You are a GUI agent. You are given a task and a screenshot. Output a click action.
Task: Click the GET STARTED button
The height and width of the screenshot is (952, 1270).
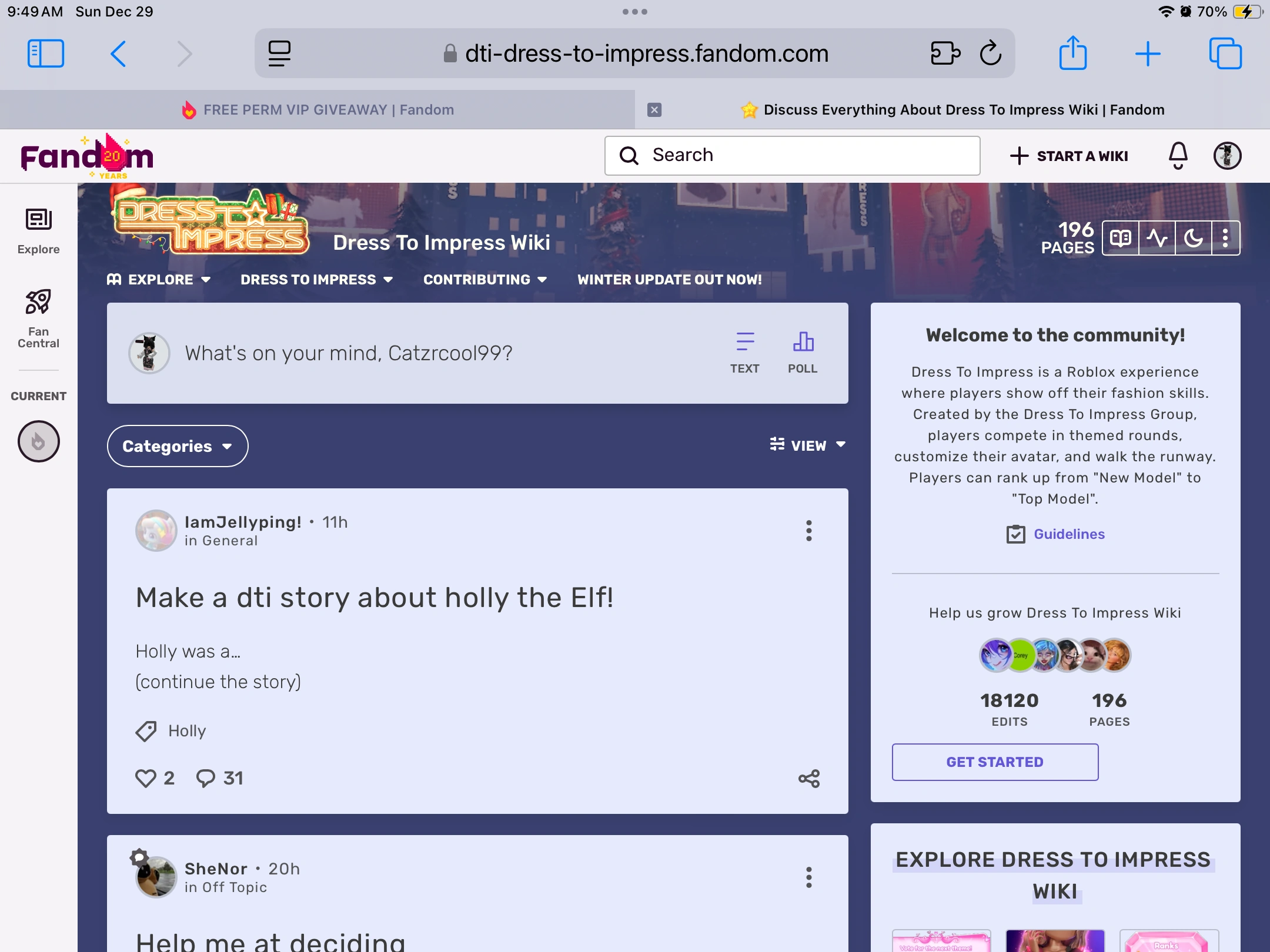tap(994, 762)
